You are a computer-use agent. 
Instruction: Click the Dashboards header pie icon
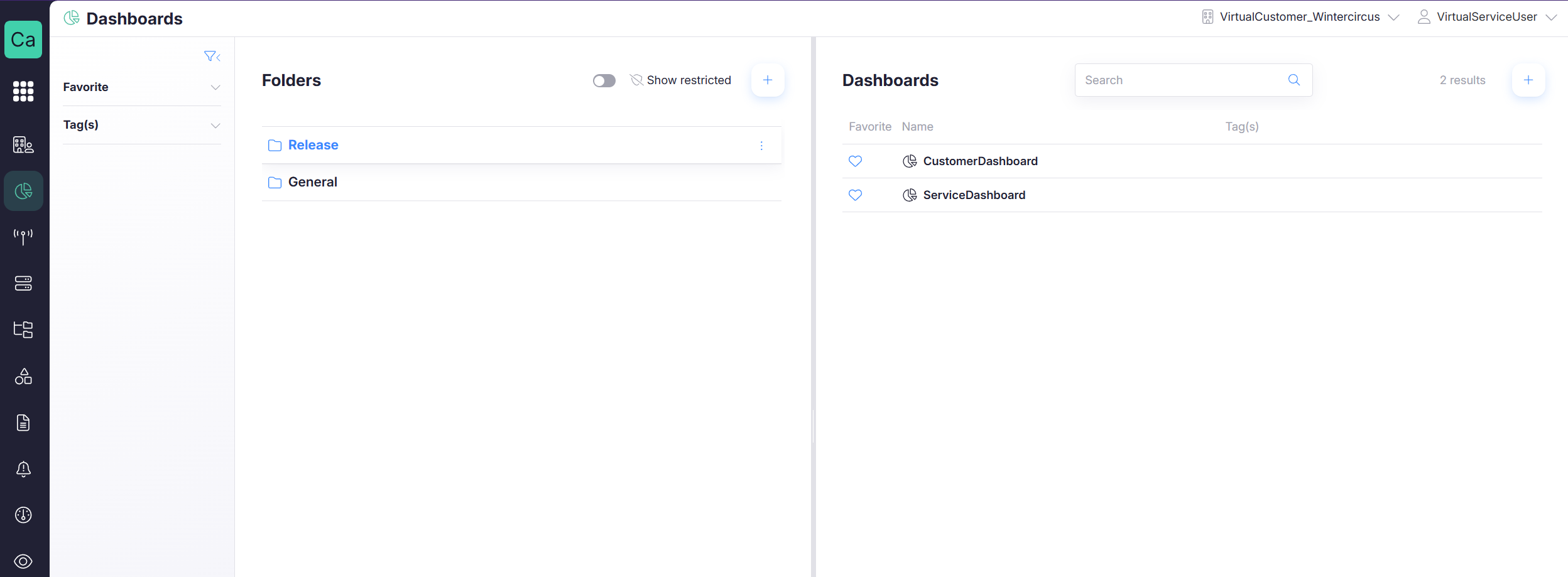(72, 18)
